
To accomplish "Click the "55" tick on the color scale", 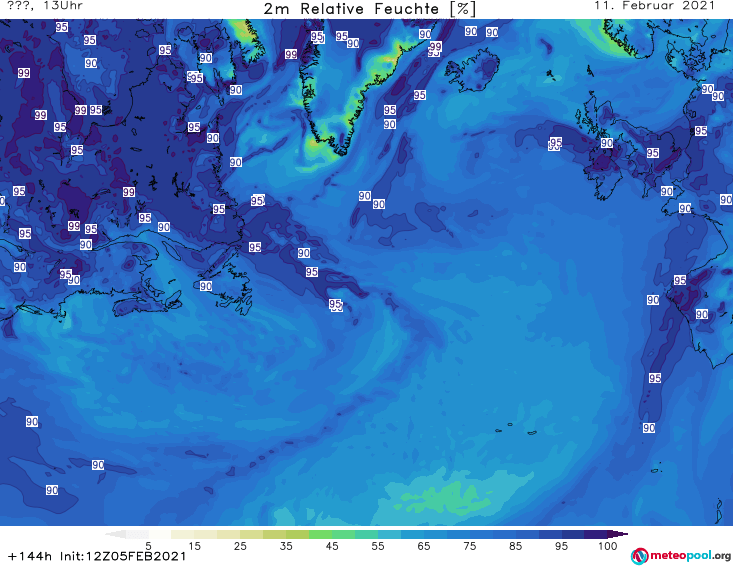I will click(x=378, y=546).
